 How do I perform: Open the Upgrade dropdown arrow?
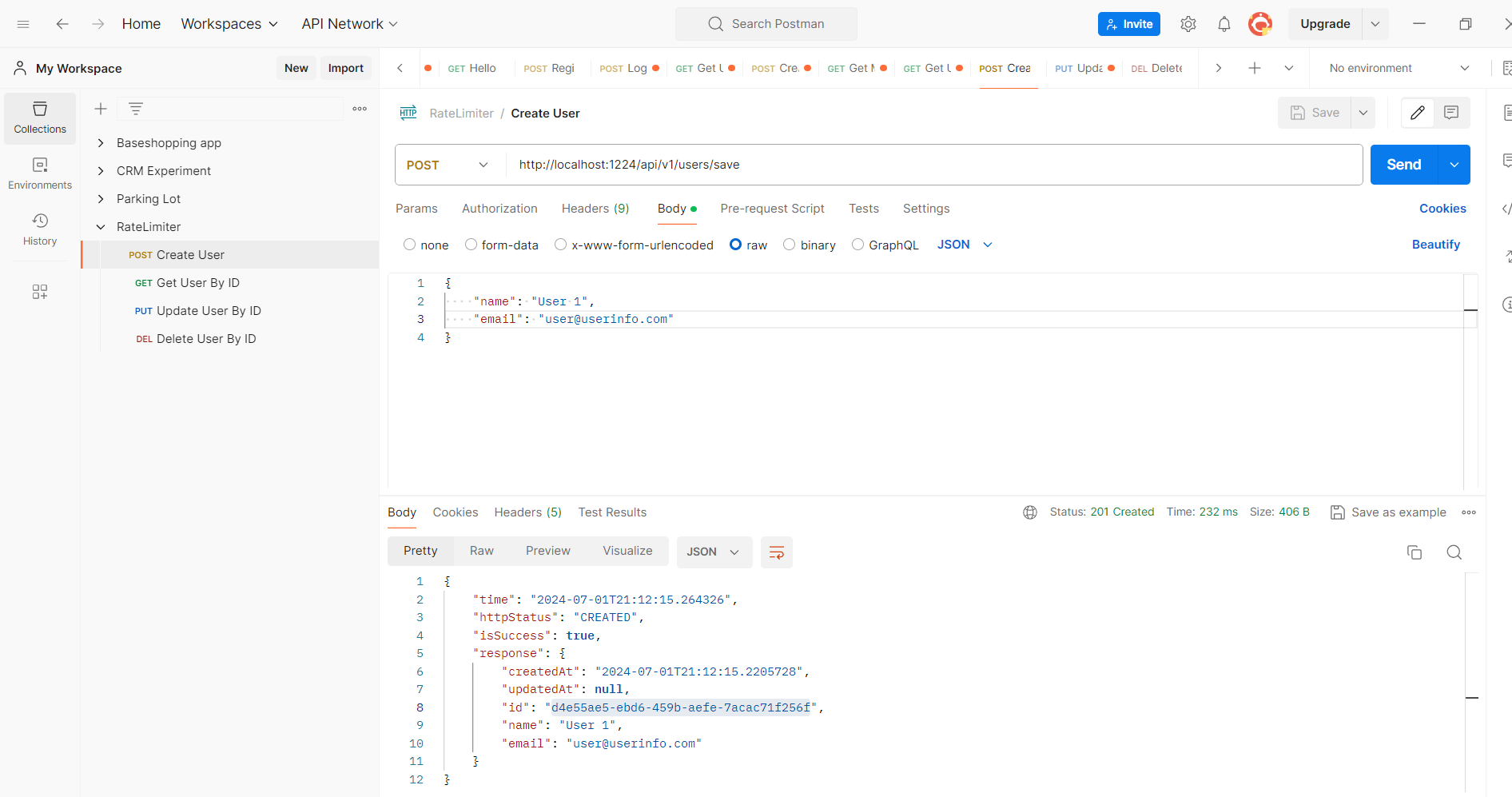pyautogui.click(x=1375, y=24)
